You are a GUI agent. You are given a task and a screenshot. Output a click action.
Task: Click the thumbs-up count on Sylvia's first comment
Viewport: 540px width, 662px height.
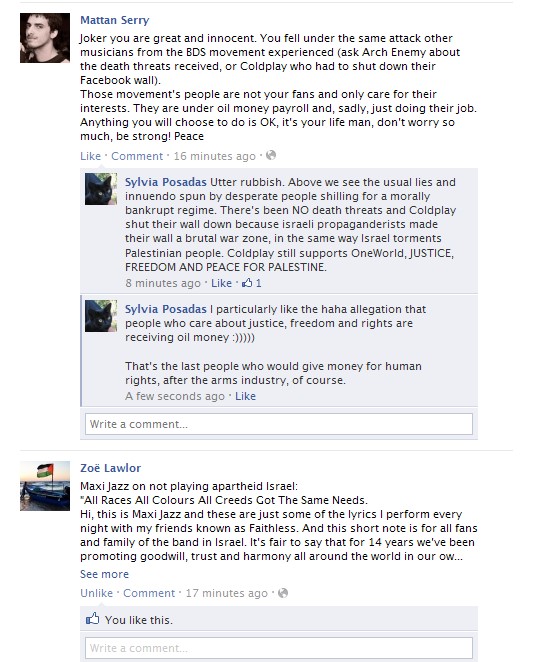(252, 283)
